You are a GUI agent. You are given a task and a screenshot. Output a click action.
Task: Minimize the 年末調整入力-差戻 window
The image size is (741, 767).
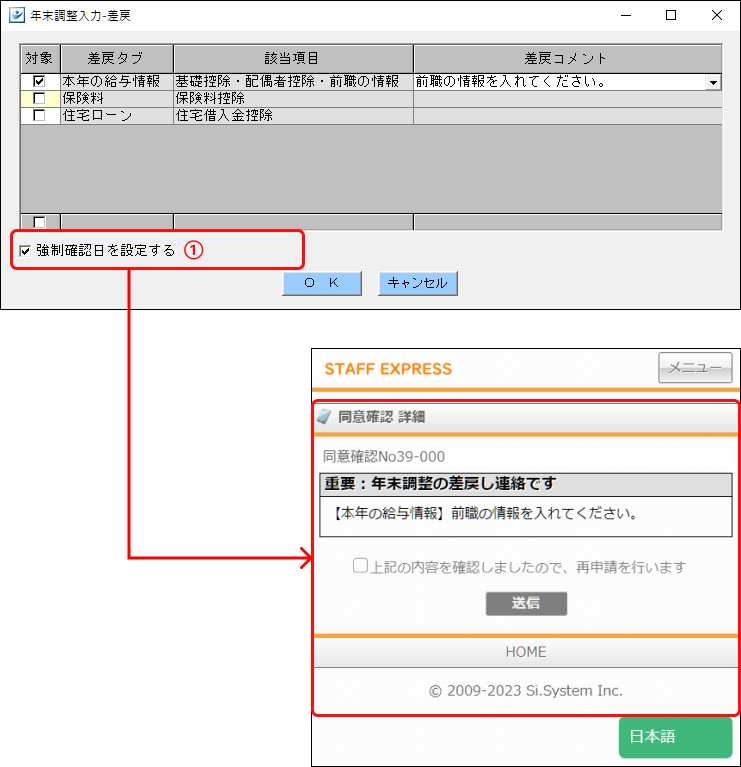point(626,15)
